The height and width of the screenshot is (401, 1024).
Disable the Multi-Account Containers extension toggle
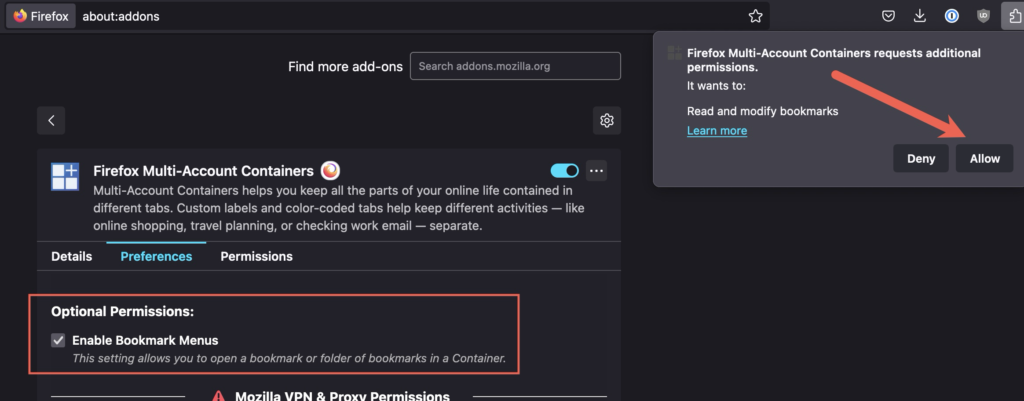coord(564,170)
